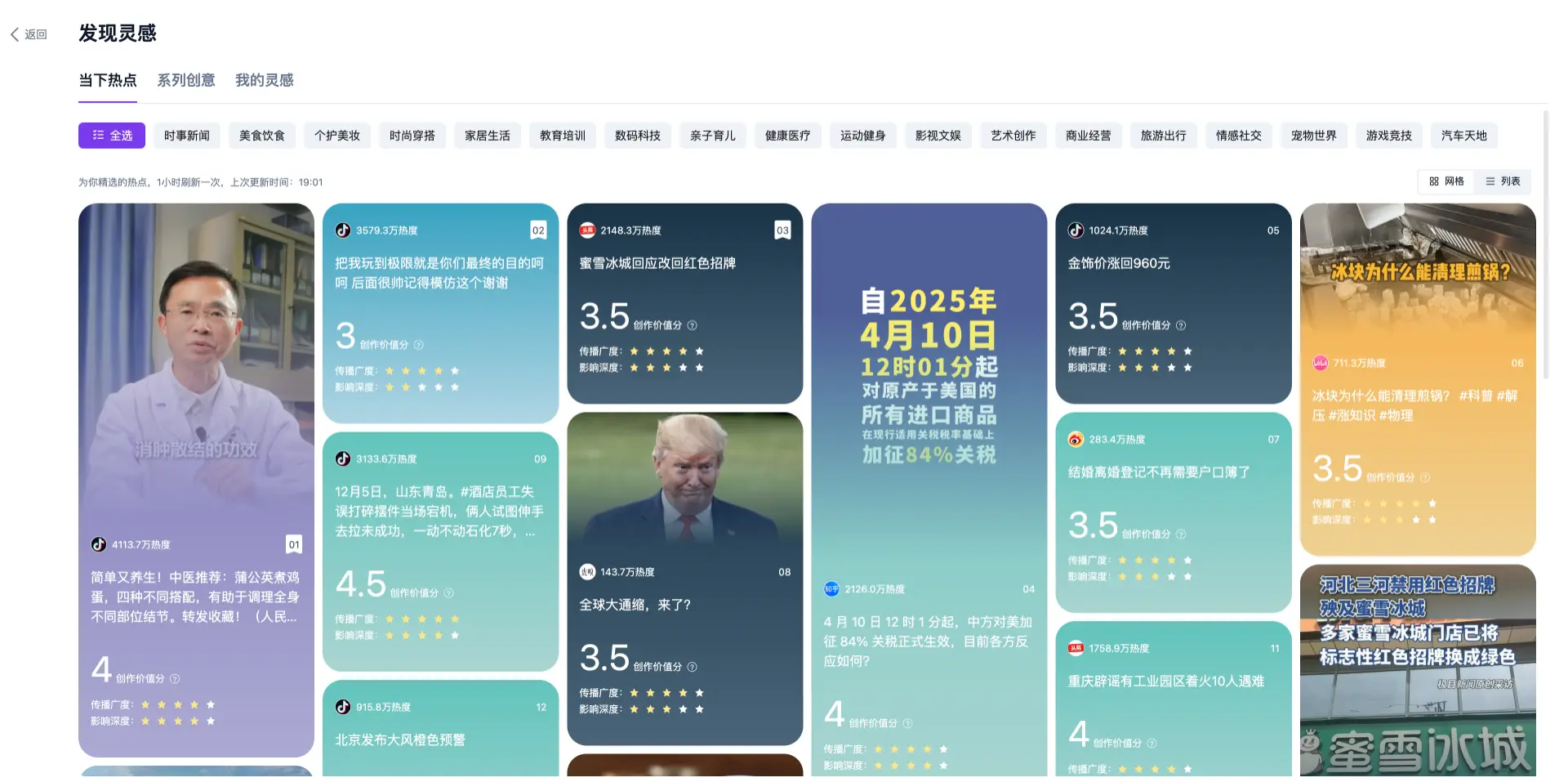The image size is (1568, 782).
Task: Open score help icon on 重庆辟谣 card
Action: pyautogui.click(x=1151, y=744)
